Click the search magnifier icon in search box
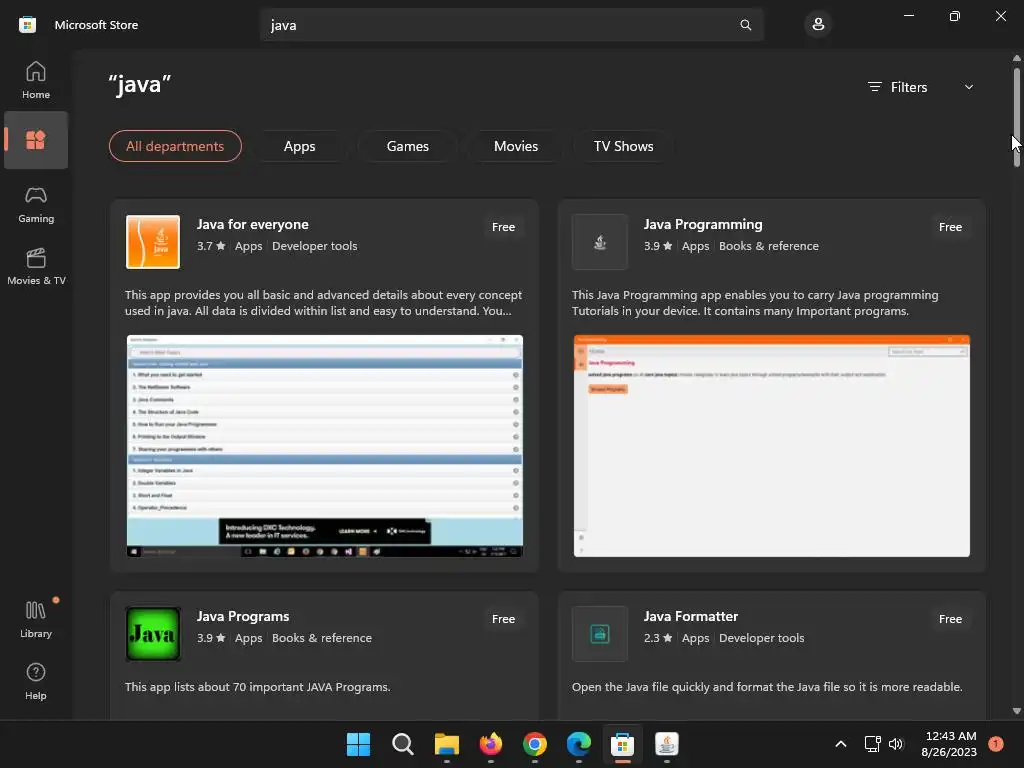Screen dimensions: 1024x768 (745, 25)
